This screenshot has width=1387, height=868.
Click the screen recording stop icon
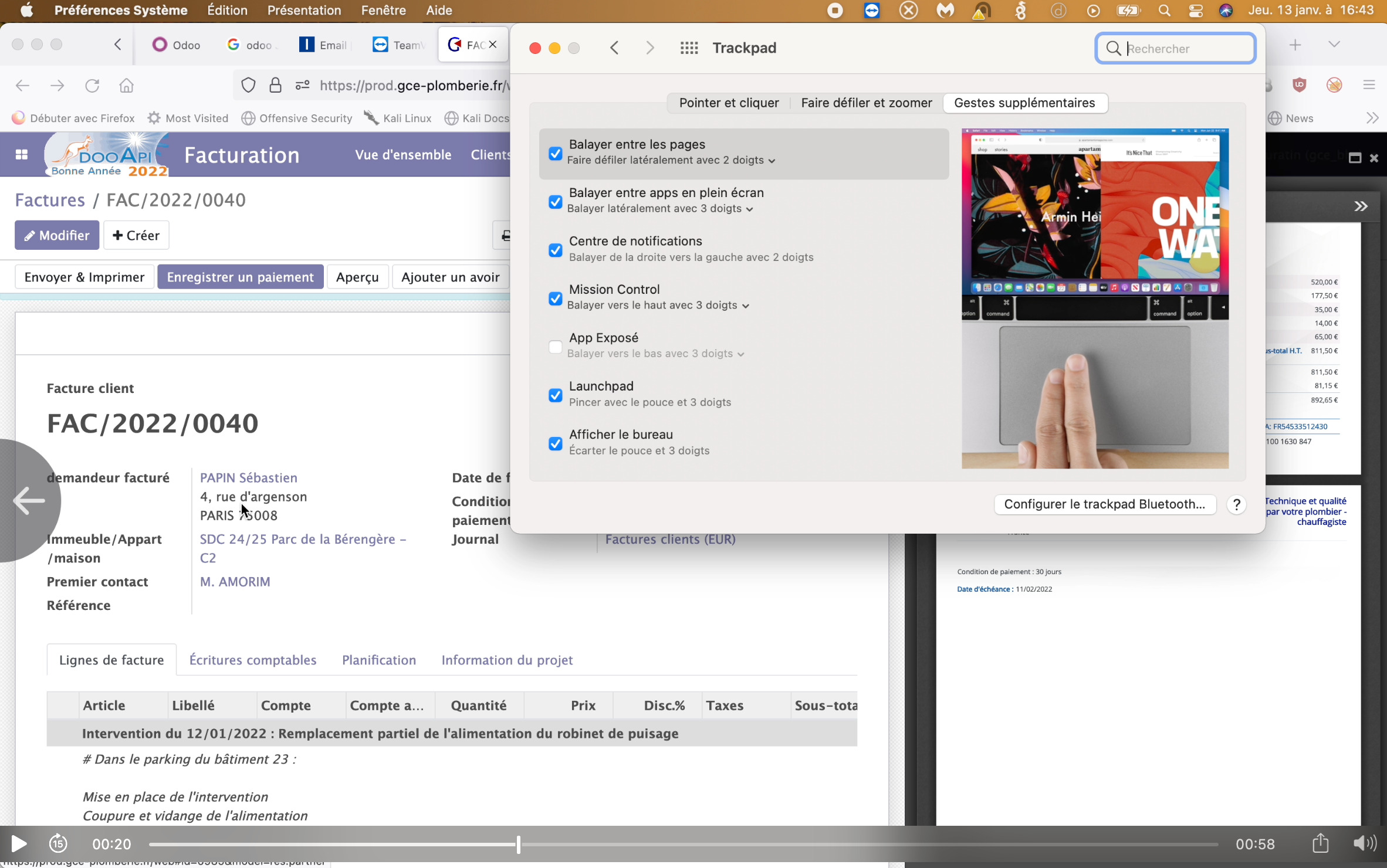(835, 10)
